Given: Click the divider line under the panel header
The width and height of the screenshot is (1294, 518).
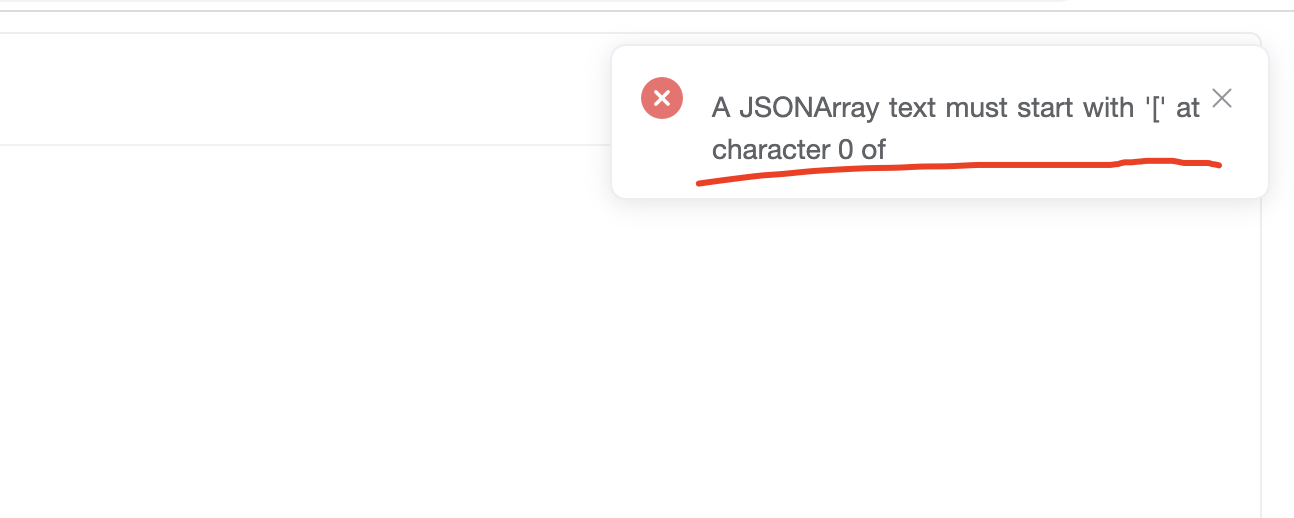Looking at the screenshot, I should [300, 145].
